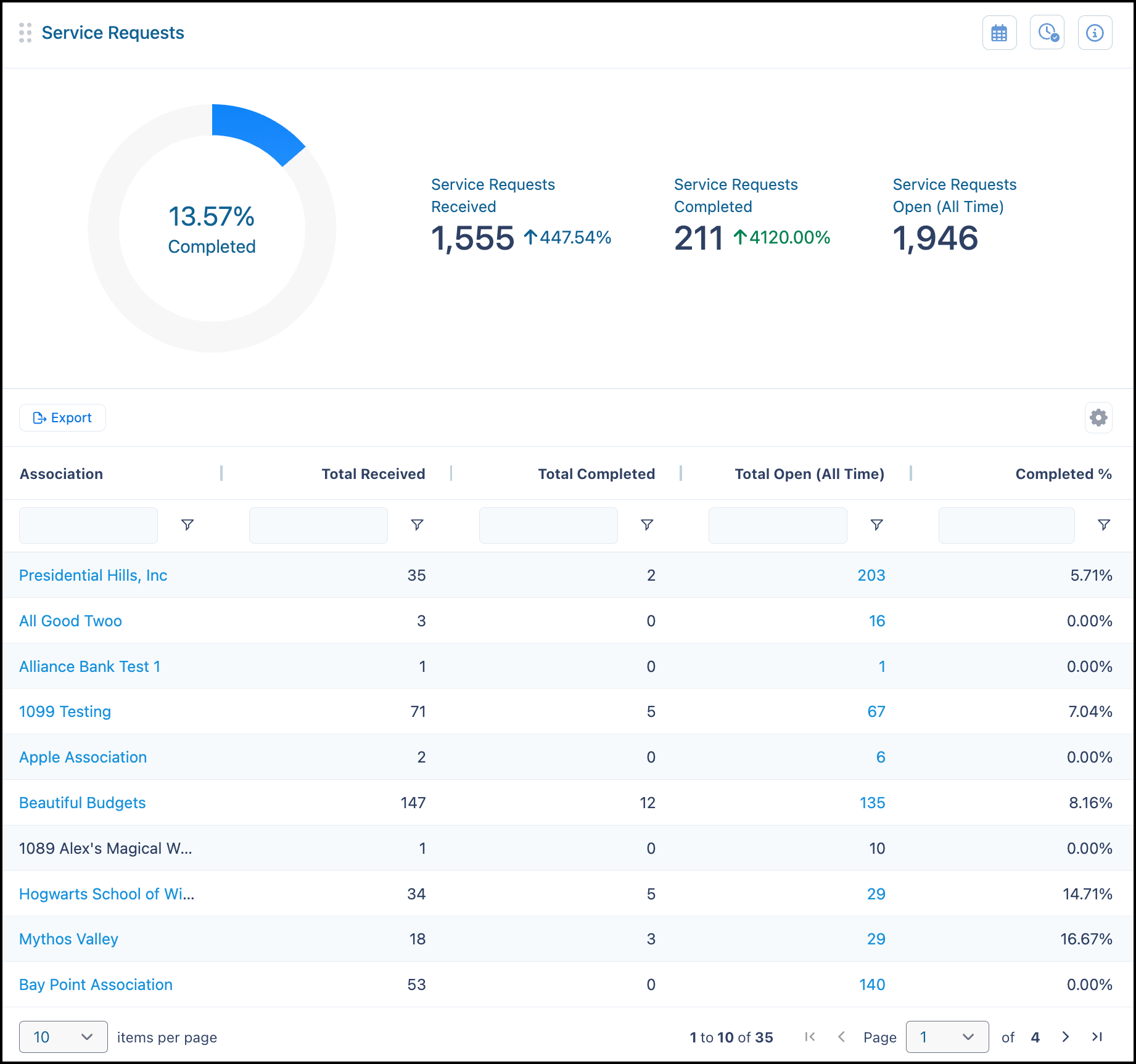Open the calendar date range icon
This screenshot has width=1136, height=1064.
click(999, 33)
